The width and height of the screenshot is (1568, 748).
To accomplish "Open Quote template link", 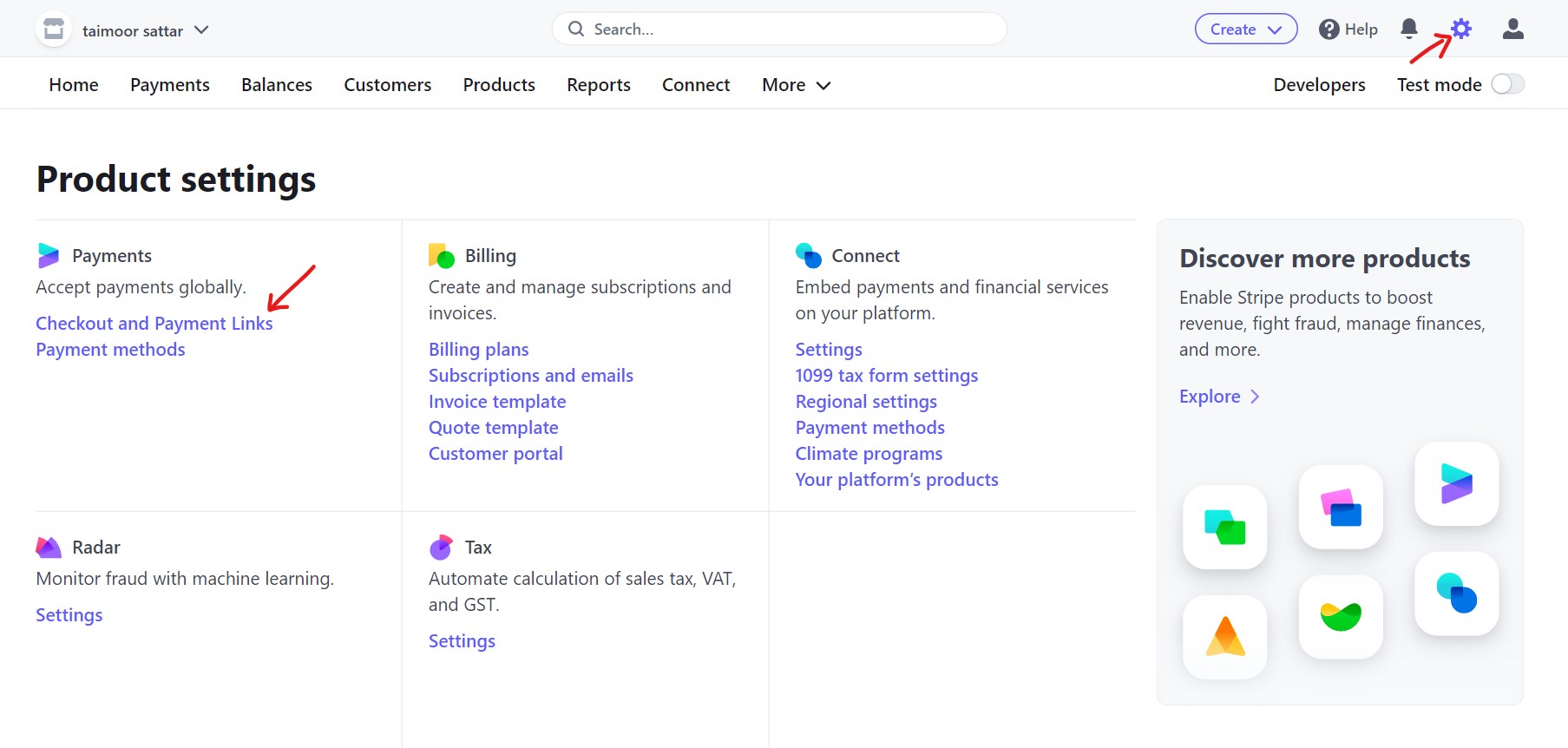I will point(494,427).
